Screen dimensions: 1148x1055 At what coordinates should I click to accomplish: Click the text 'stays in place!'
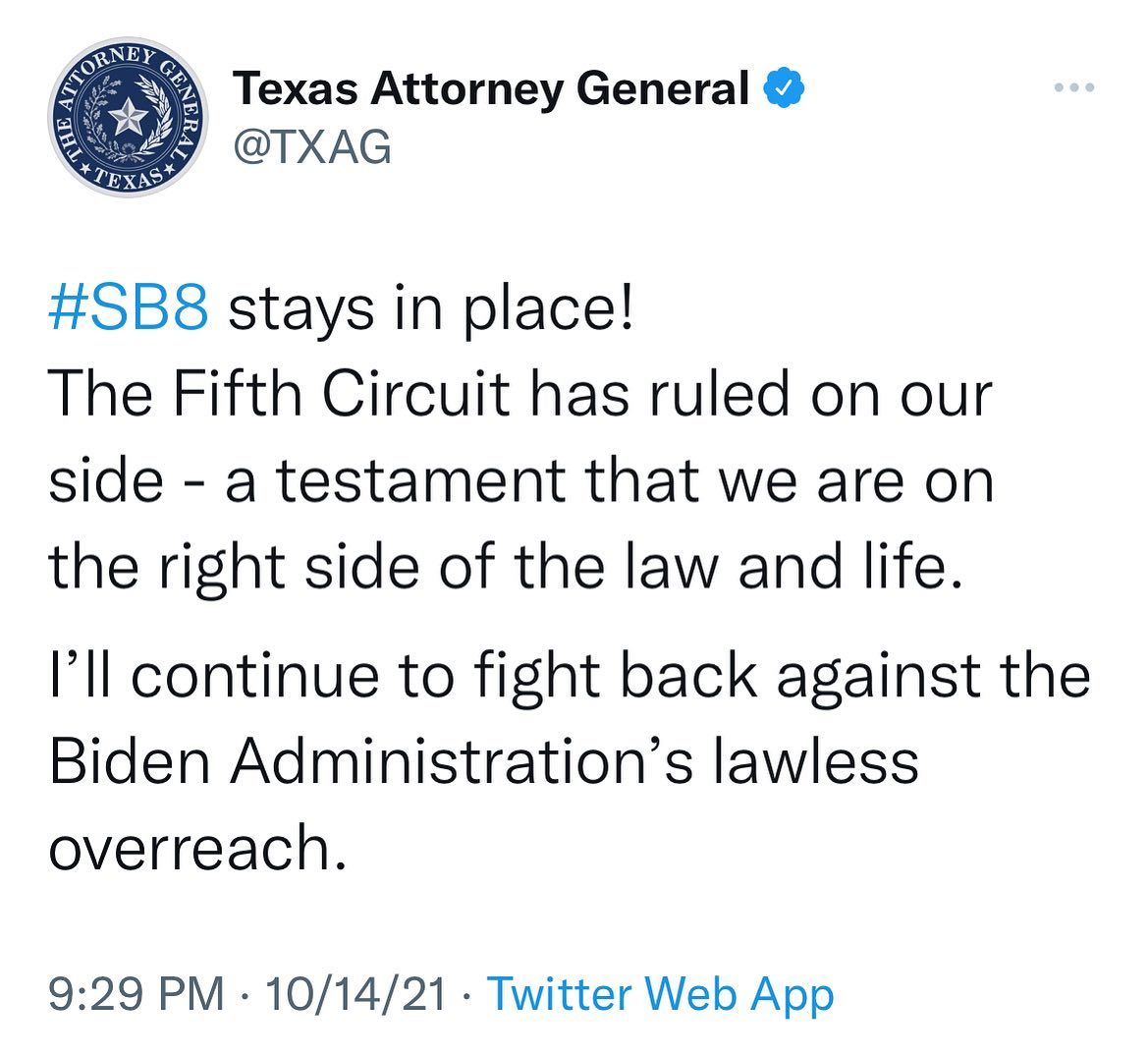[x=432, y=309]
